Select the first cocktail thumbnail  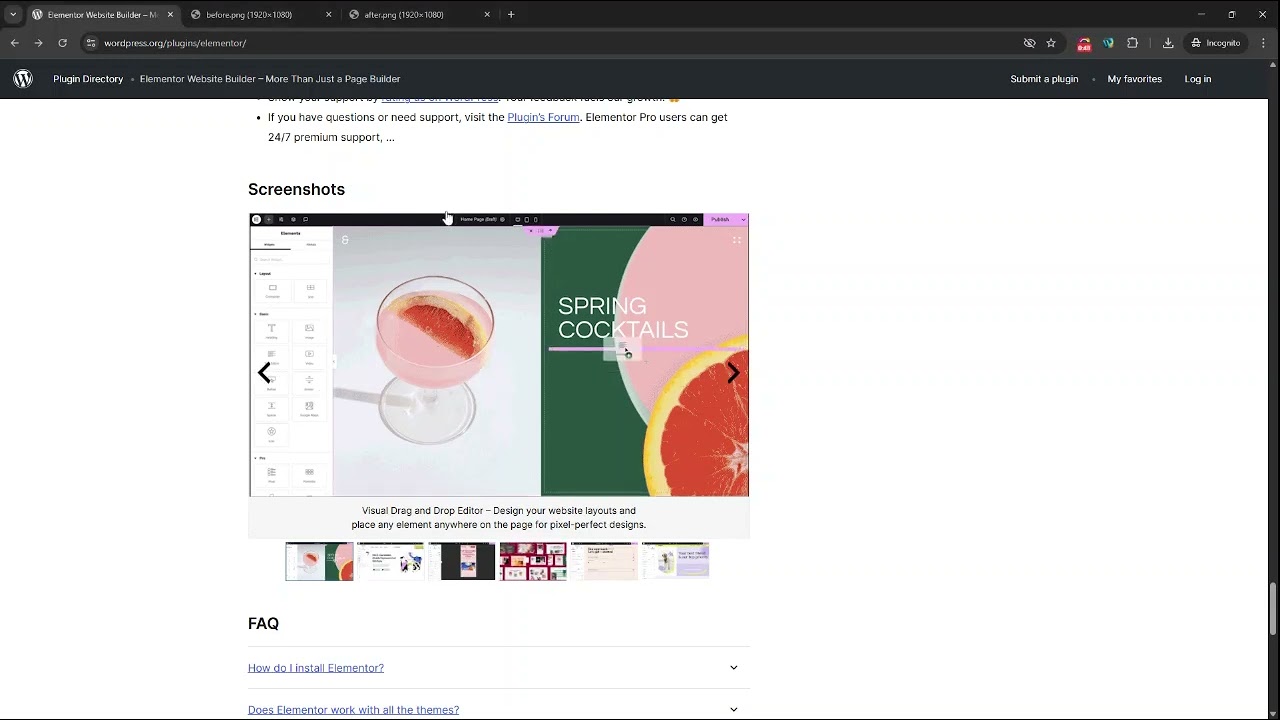[319, 561]
